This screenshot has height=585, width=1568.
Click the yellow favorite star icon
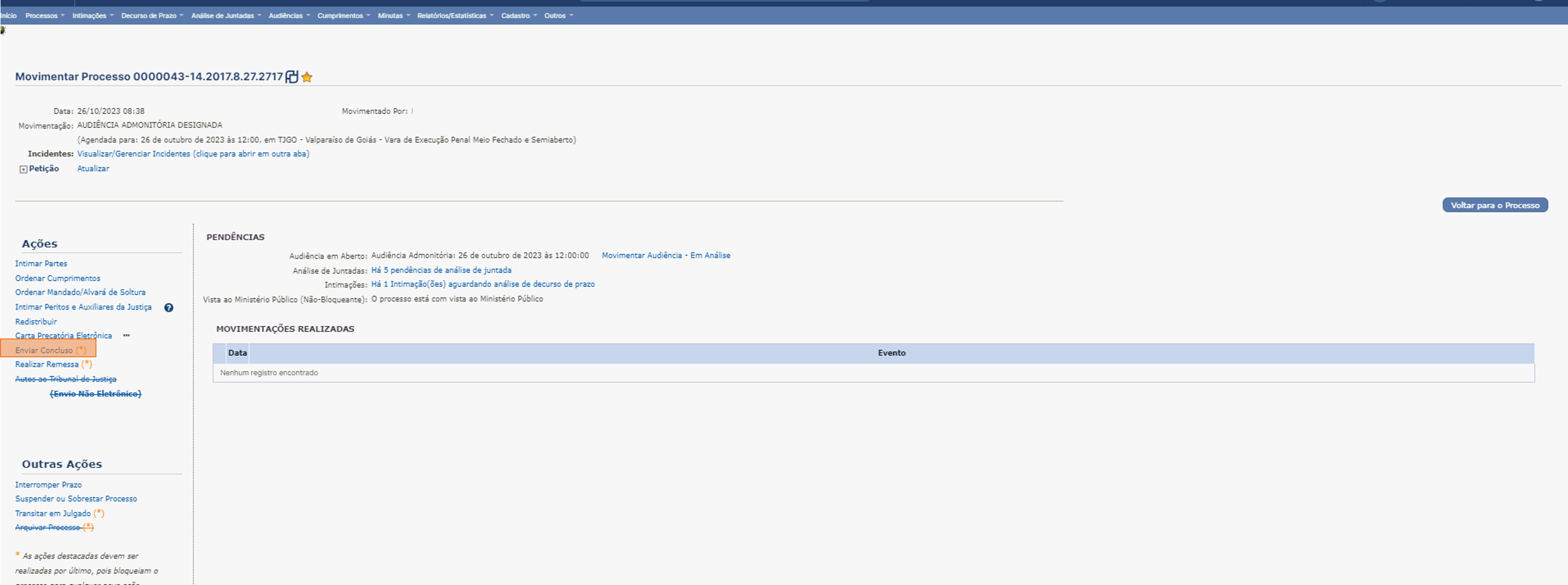tap(307, 77)
